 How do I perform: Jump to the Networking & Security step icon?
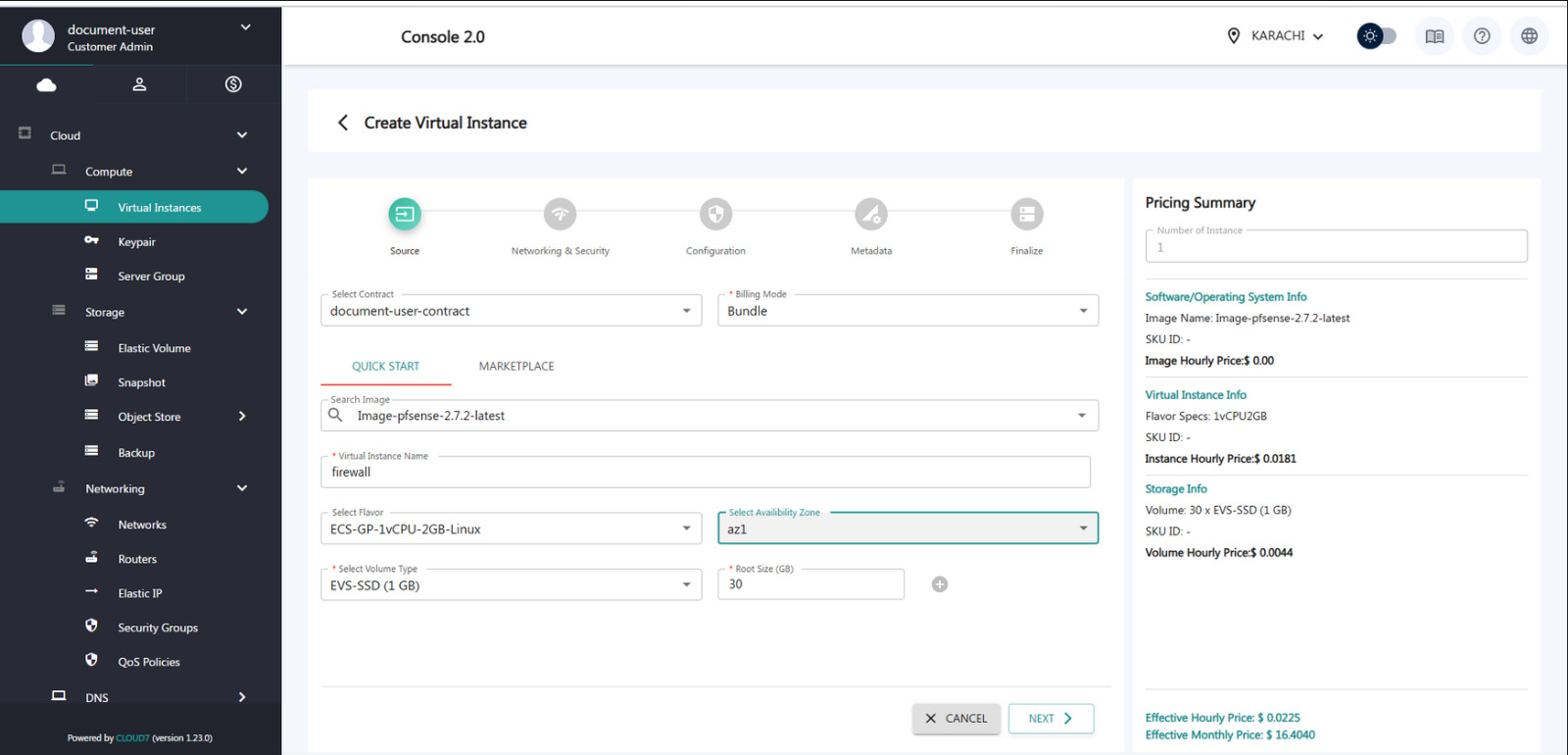click(560, 214)
